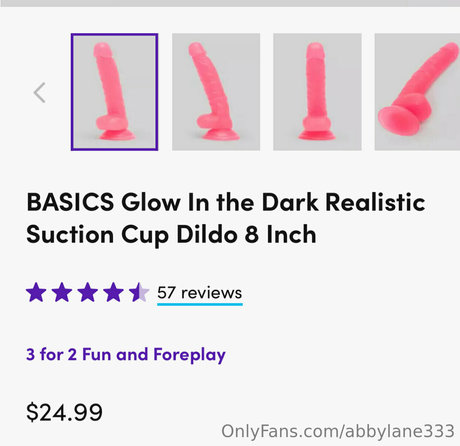Click the blue underline beneath the reviews count
Image resolution: width=460 pixels, height=446 pixels.
[x=200, y=304]
